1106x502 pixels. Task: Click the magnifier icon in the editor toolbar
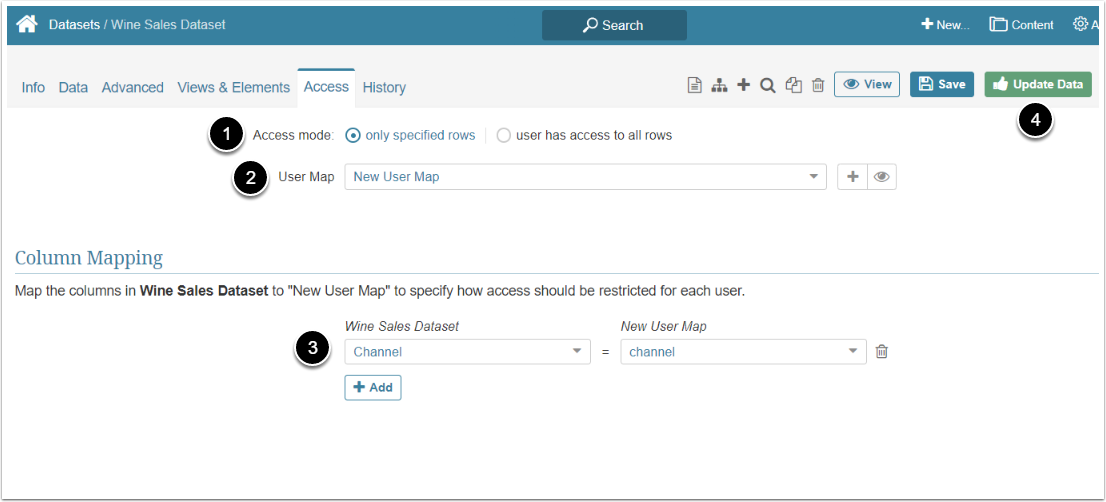point(768,86)
